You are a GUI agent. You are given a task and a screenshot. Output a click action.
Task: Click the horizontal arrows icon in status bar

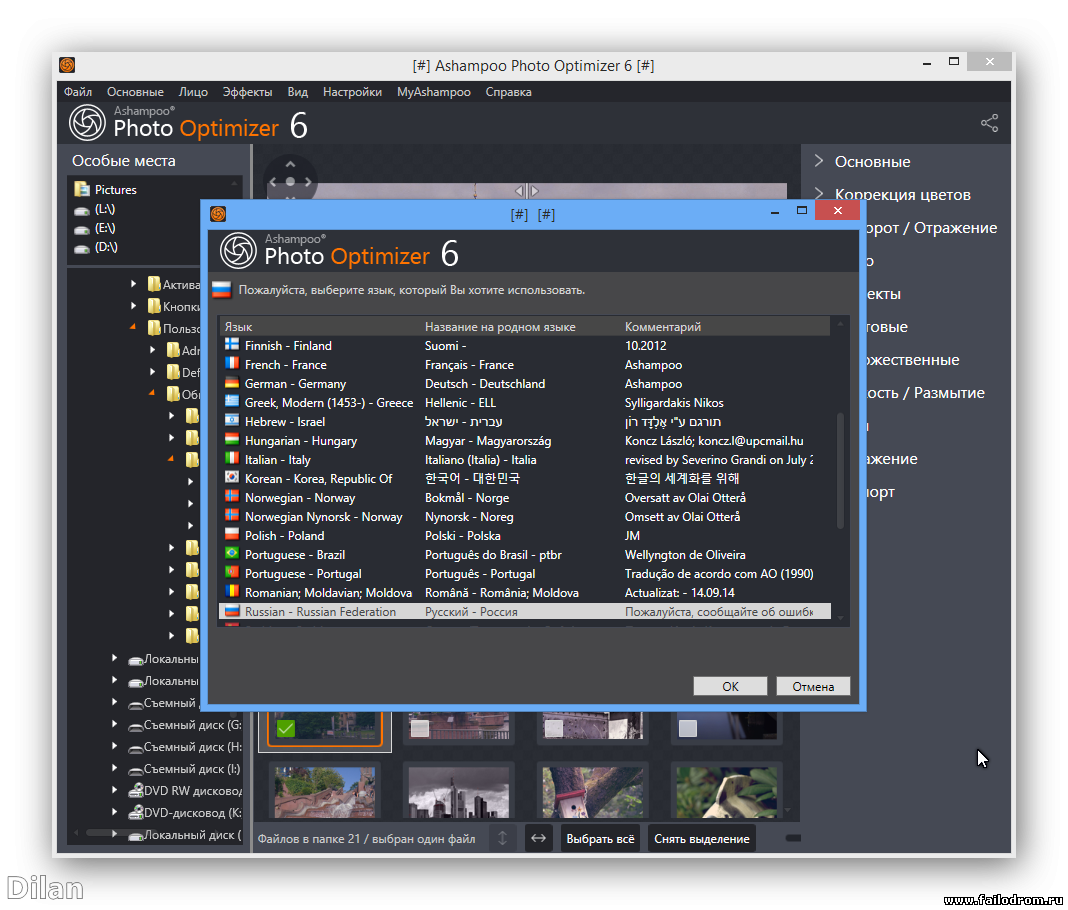pyautogui.click(x=538, y=838)
